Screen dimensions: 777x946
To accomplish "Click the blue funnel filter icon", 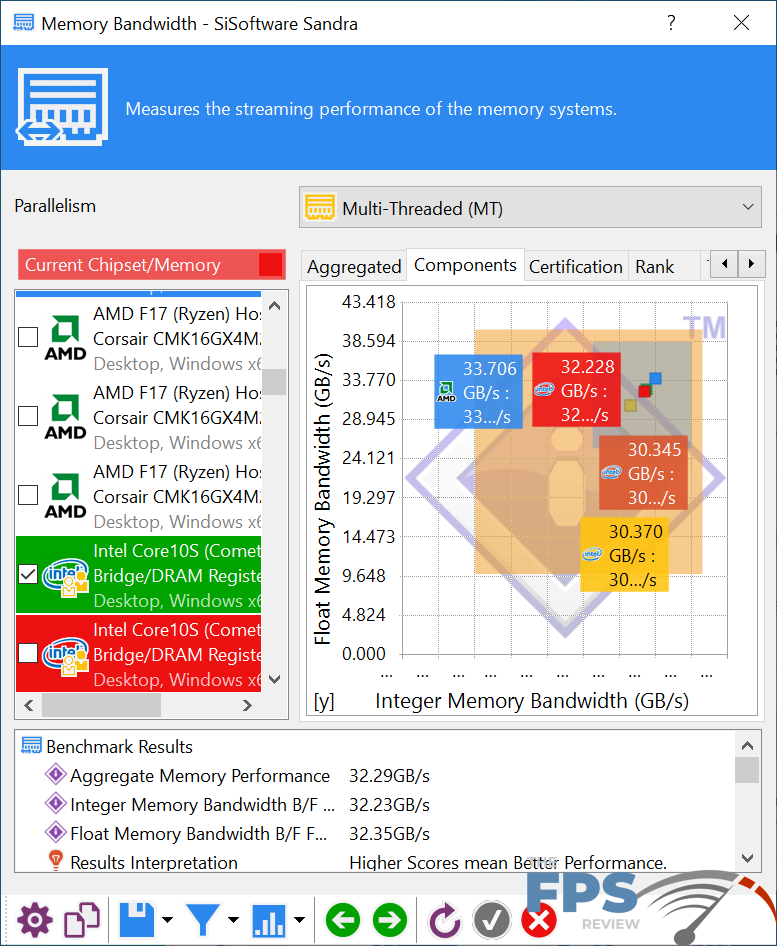I will 203,920.
